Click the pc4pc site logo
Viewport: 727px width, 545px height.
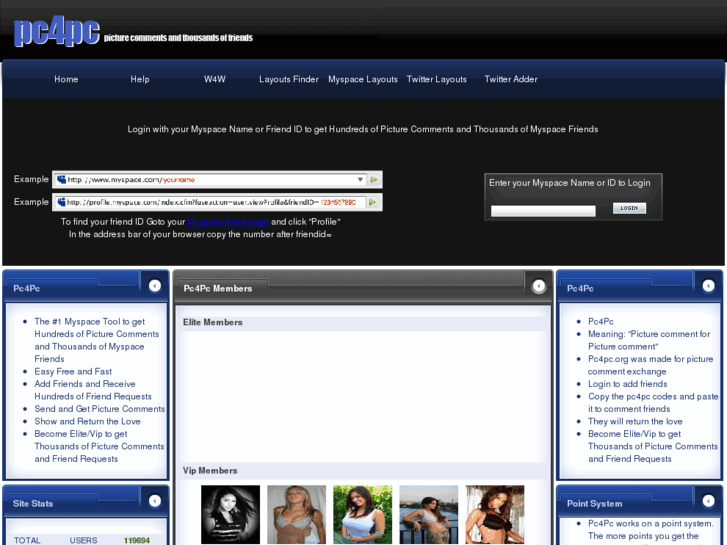pyautogui.click(x=57, y=32)
